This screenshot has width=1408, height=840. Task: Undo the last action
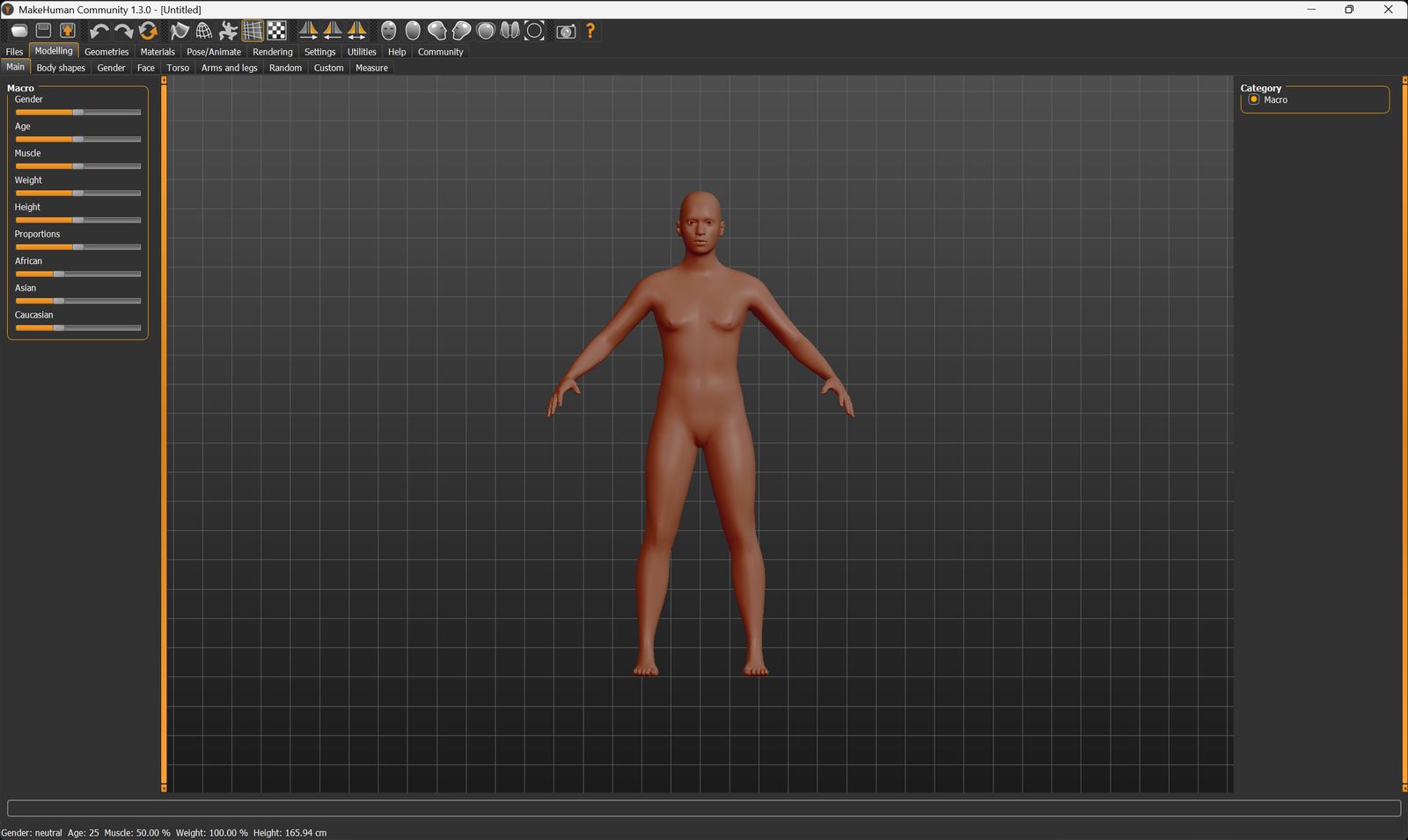(99, 31)
